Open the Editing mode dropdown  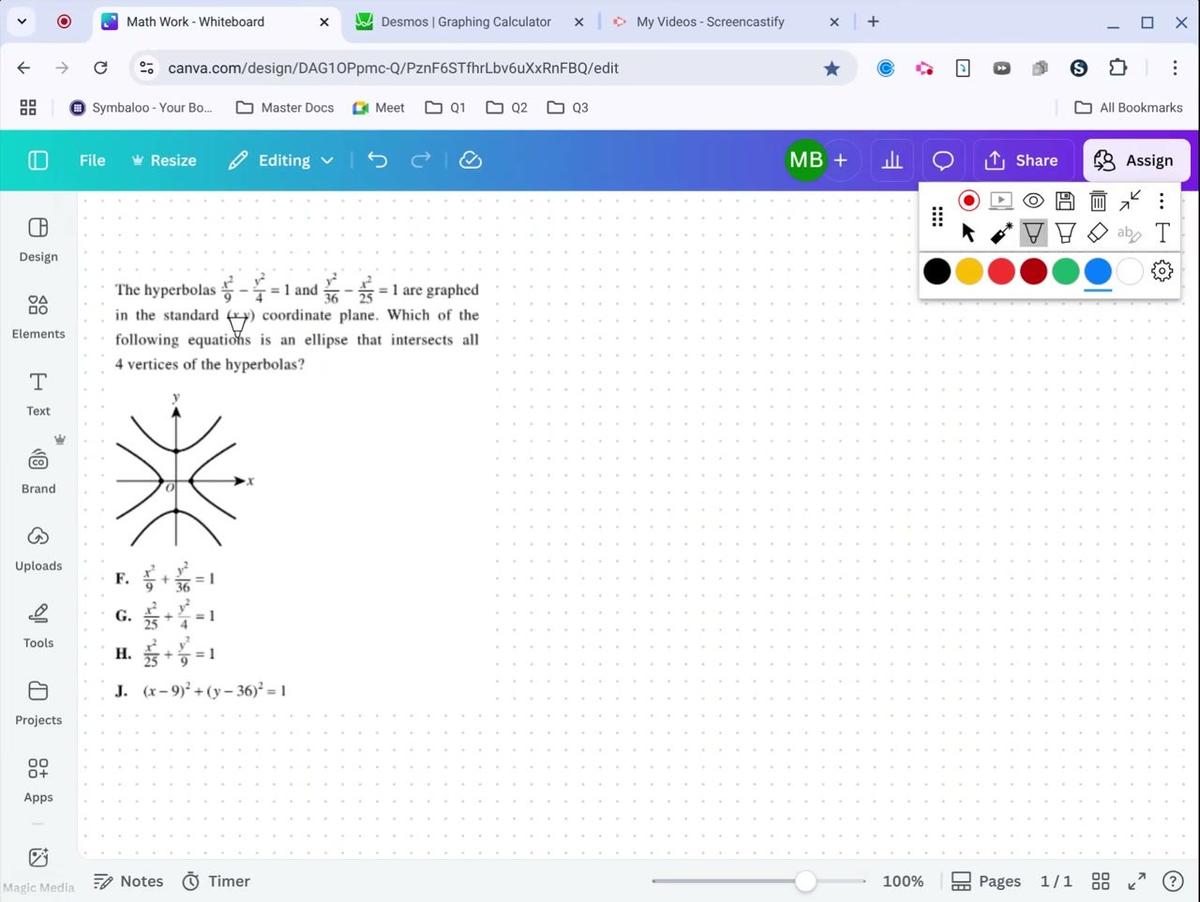coord(281,160)
